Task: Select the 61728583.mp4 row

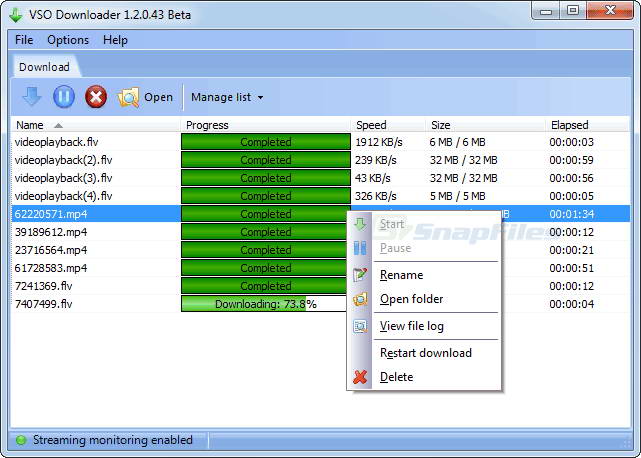Action: coord(320,268)
